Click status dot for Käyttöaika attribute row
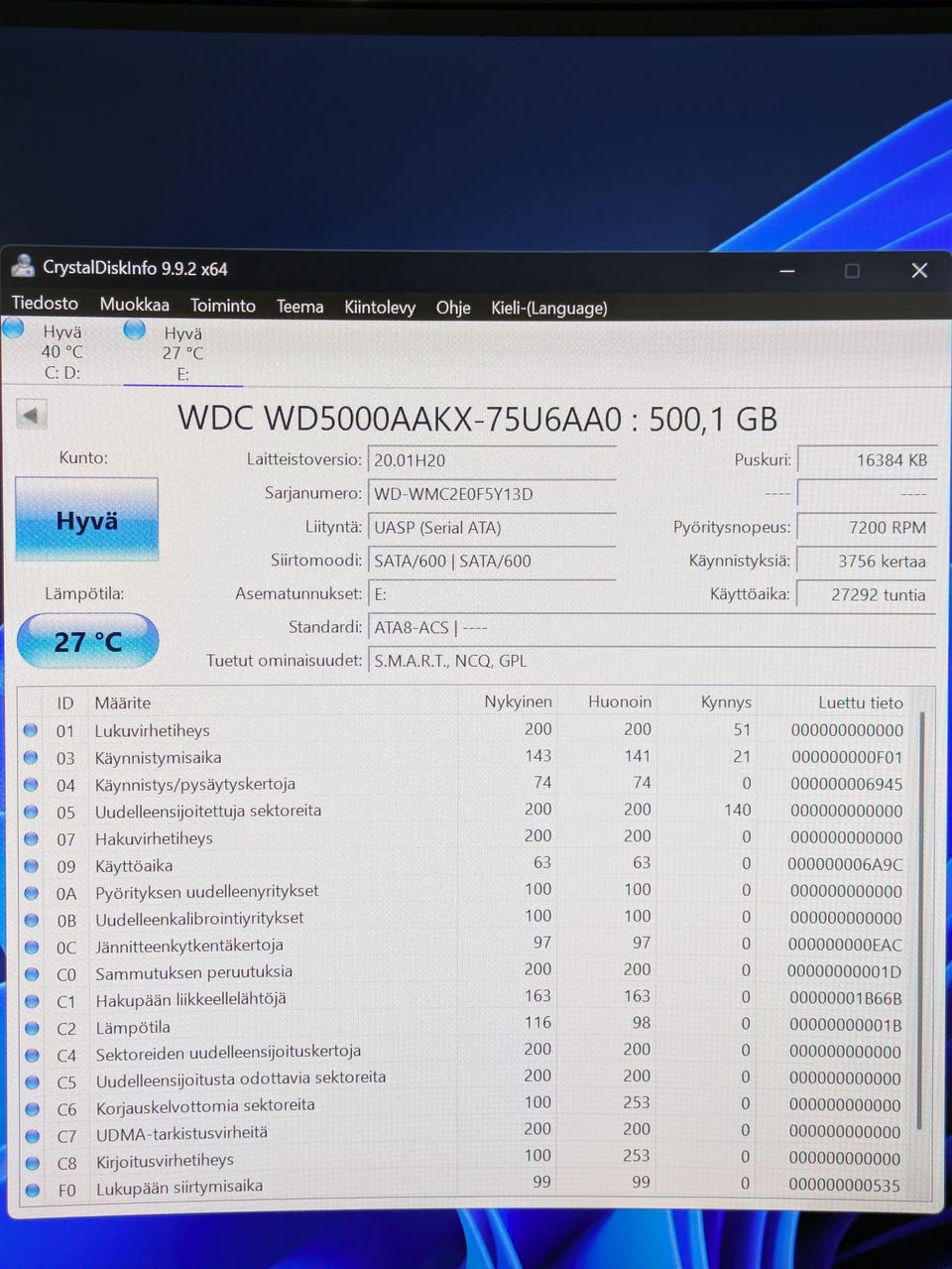The image size is (952, 1269). 31,865
